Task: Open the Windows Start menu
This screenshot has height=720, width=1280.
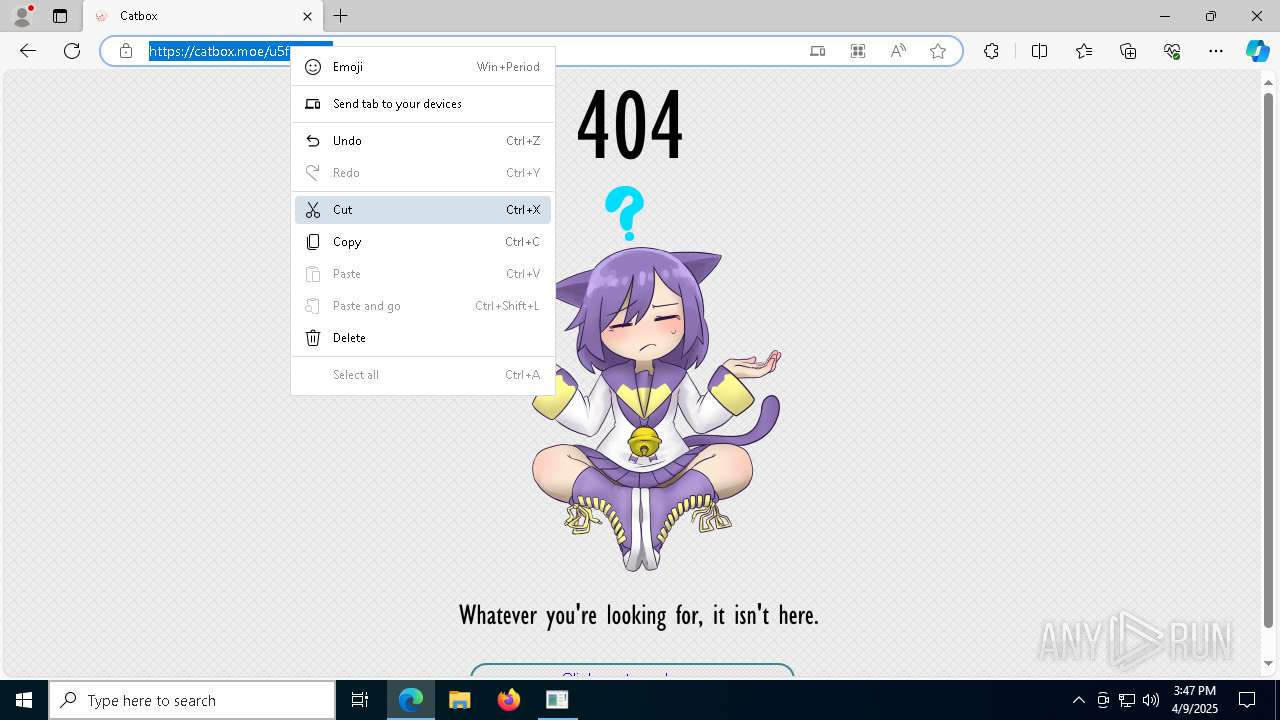Action: tap(24, 700)
